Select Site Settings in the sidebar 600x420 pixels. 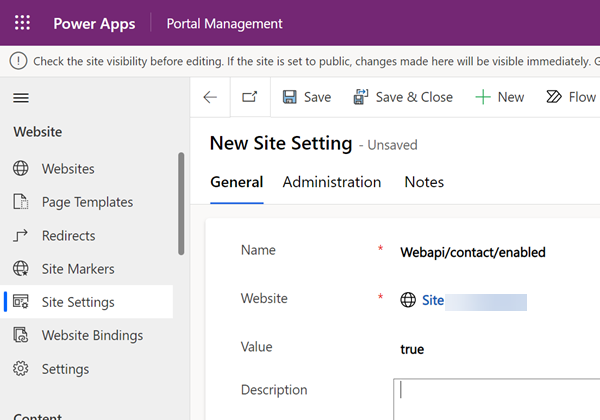[78, 302]
